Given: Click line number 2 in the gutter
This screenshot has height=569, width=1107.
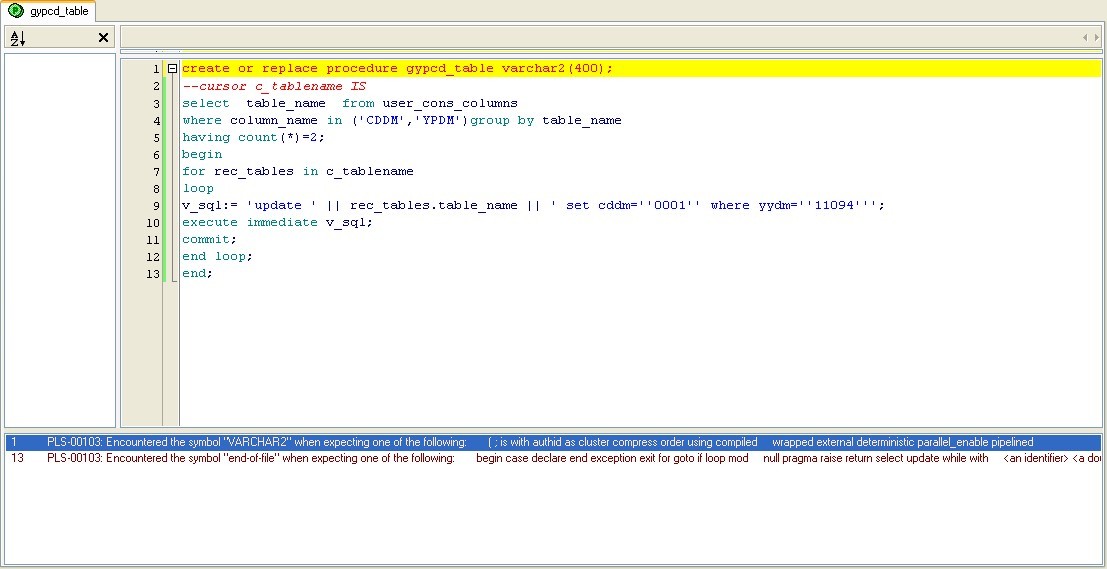Looking at the screenshot, I should coord(156,86).
